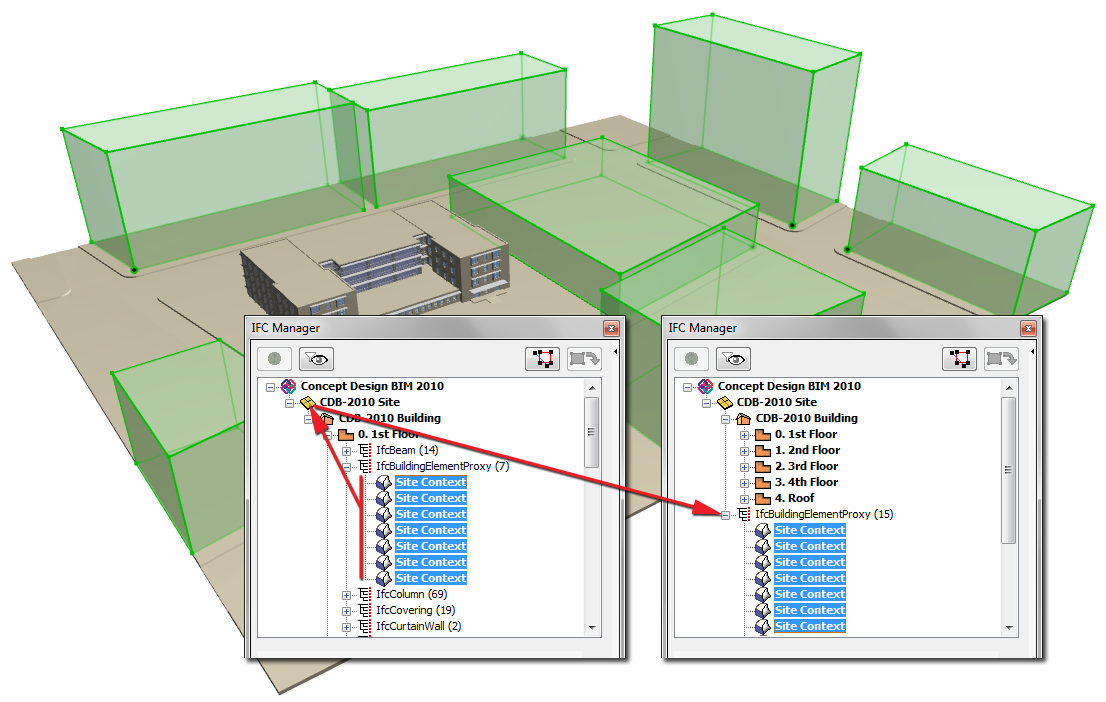Select 'IfcBuildingElementProxy (15)' row
This screenshot has width=1106, height=702.
click(824, 514)
